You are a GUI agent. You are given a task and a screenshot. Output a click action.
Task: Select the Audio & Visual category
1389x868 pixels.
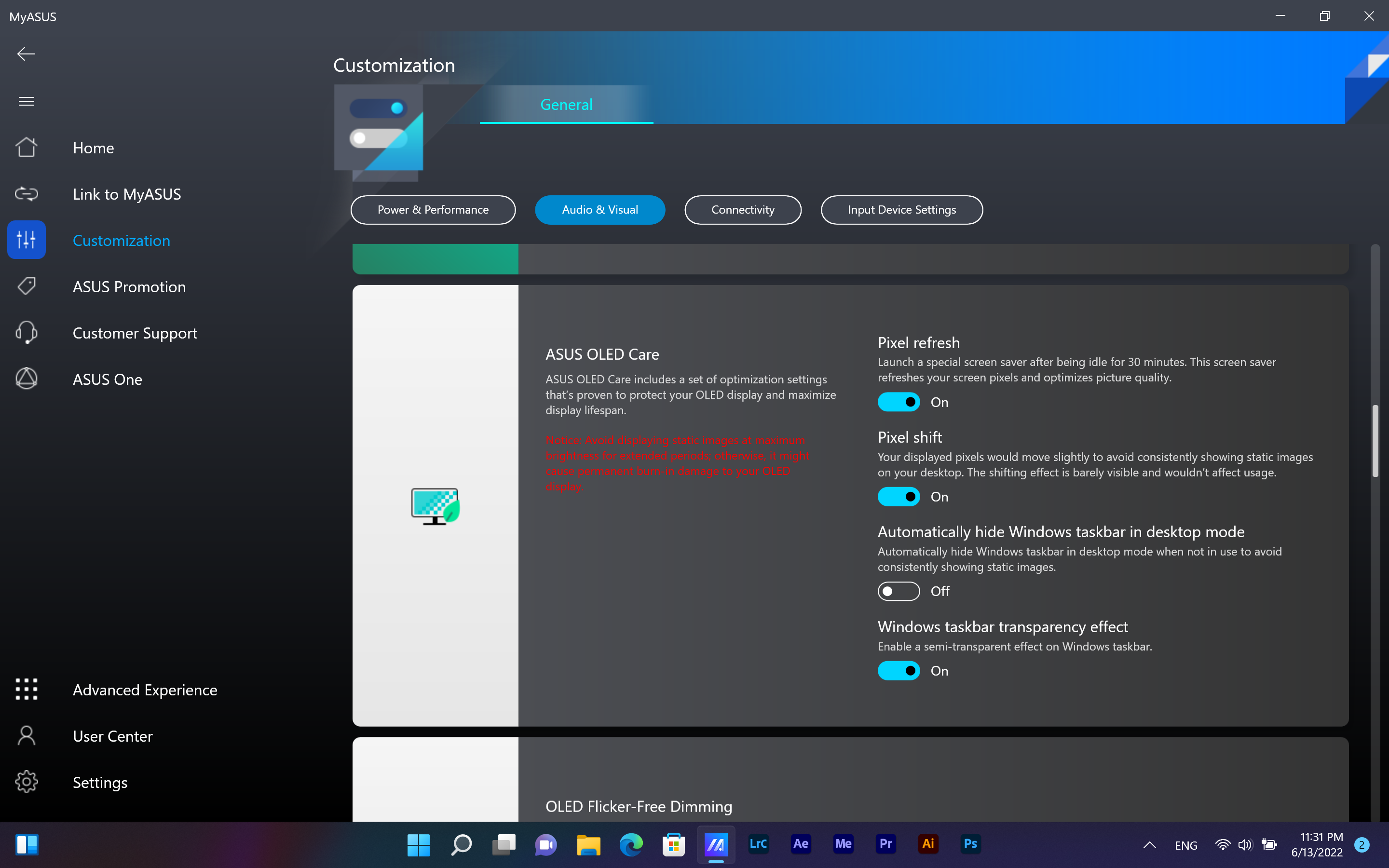coord(600,210)
